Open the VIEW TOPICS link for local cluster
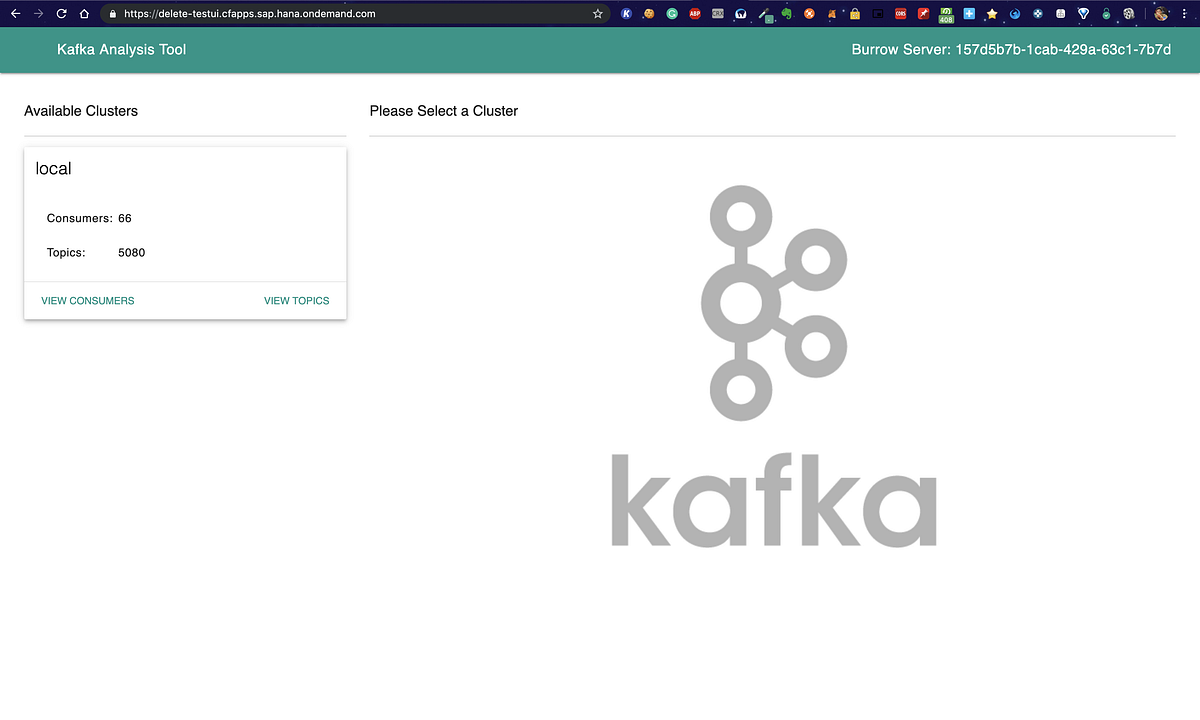Viewport: 1200px width, 720px height. 296,300
